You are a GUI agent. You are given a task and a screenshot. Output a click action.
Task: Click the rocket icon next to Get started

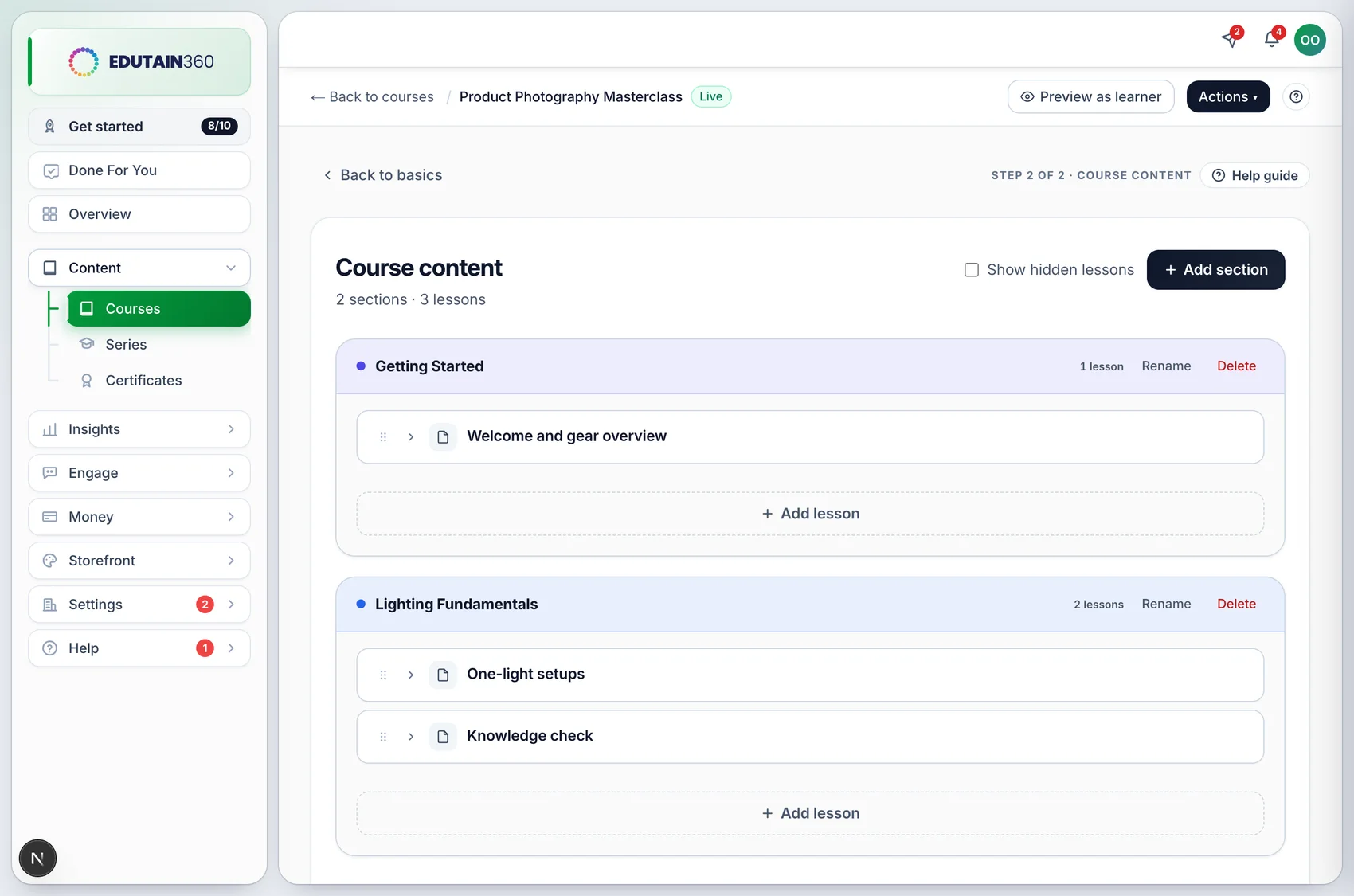coord(49,127)
